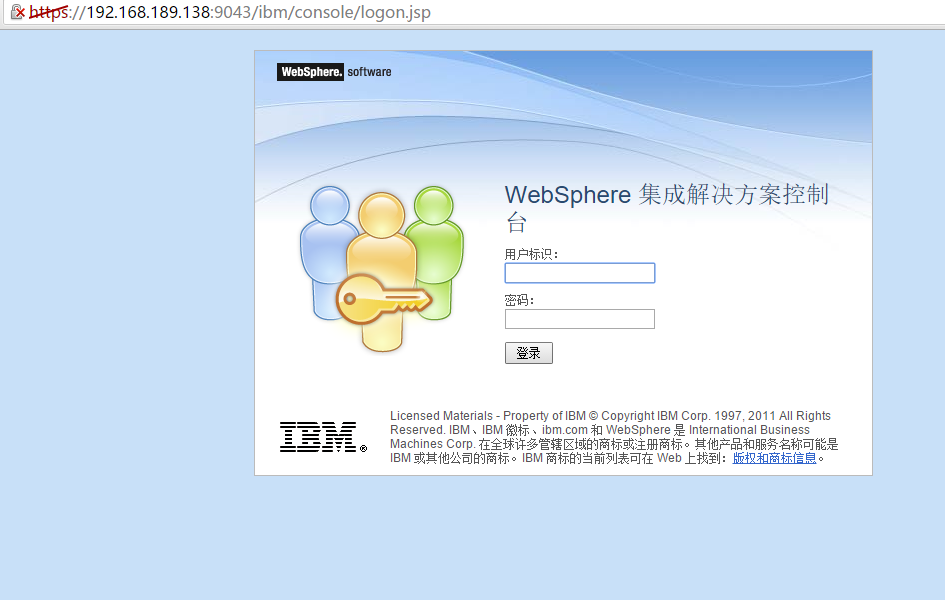Click the IBM logo

click(323, 437)
